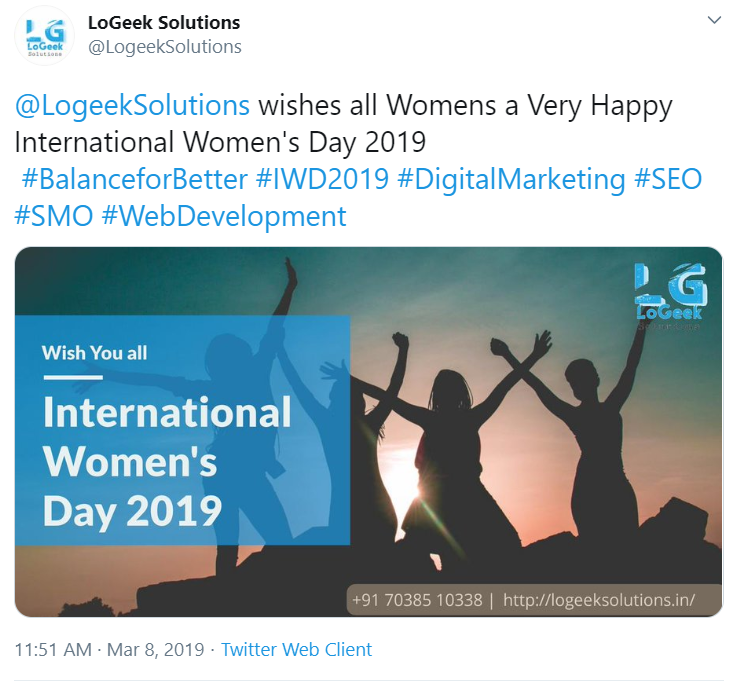Open the #BalanceforBetter hashtag
This screenshot has width=738, height=687.
coord(135,179)
